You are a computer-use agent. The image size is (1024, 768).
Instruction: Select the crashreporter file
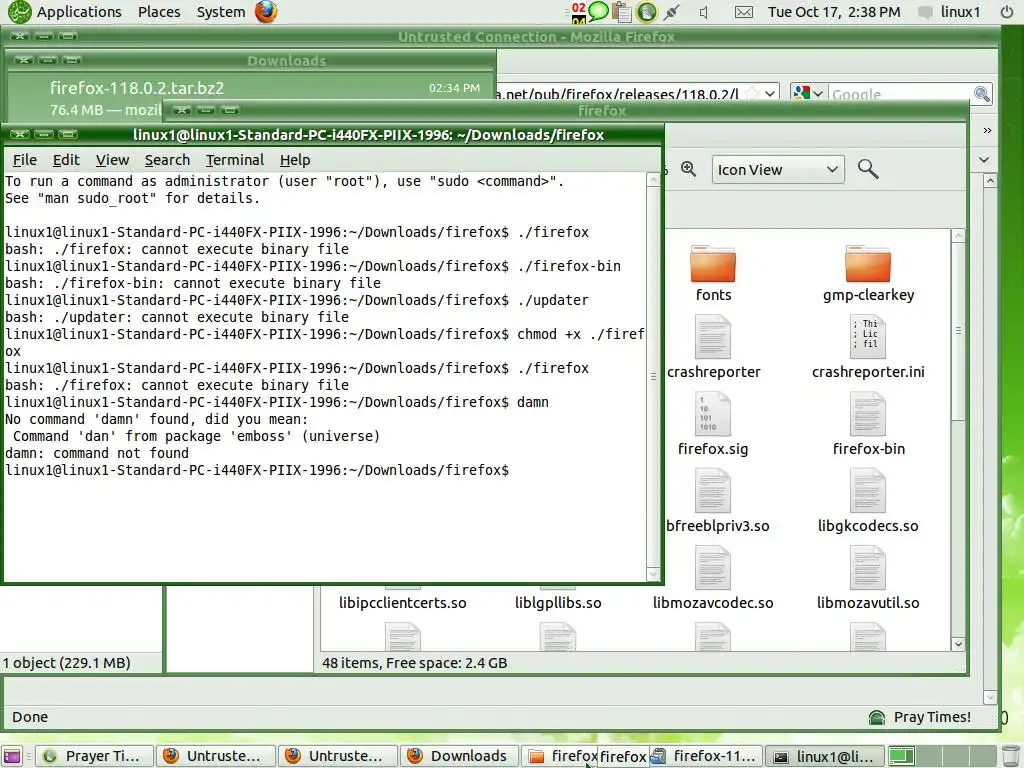713,347
